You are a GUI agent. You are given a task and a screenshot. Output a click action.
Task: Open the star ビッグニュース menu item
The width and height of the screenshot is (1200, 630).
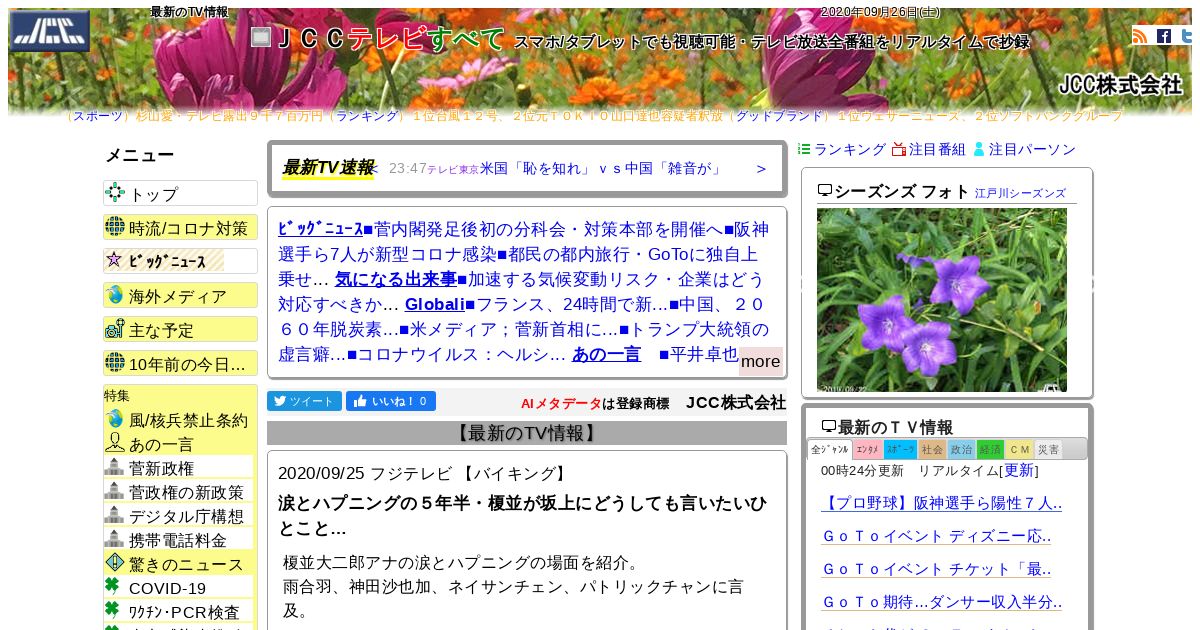[x=180, y=261]
